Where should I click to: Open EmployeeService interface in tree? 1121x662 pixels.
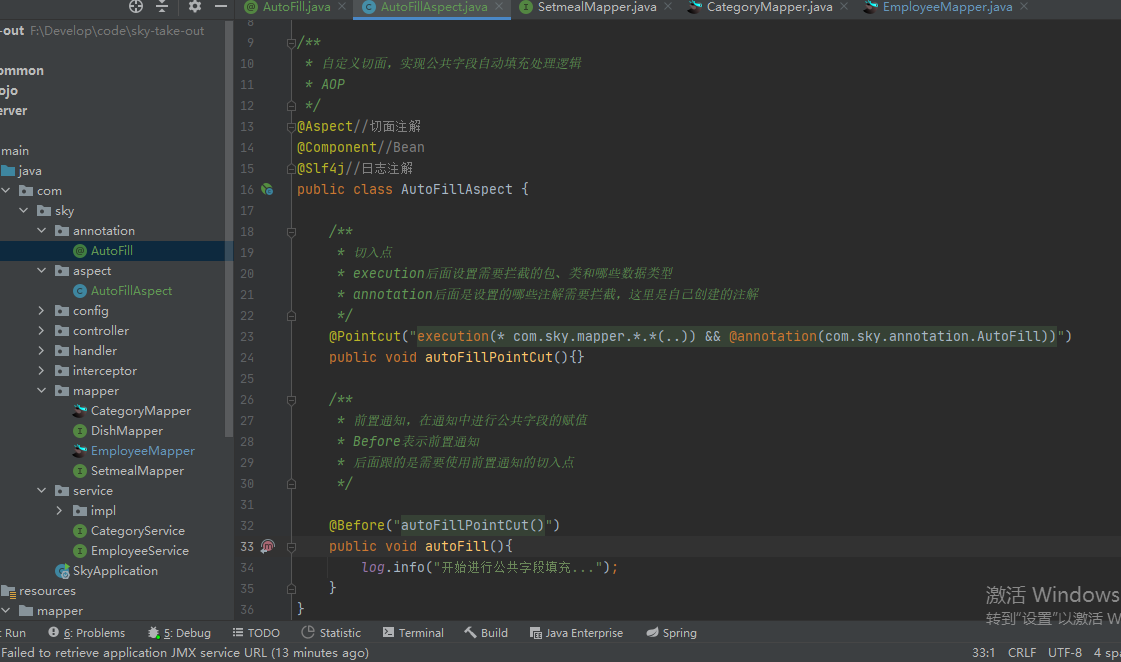139,551
